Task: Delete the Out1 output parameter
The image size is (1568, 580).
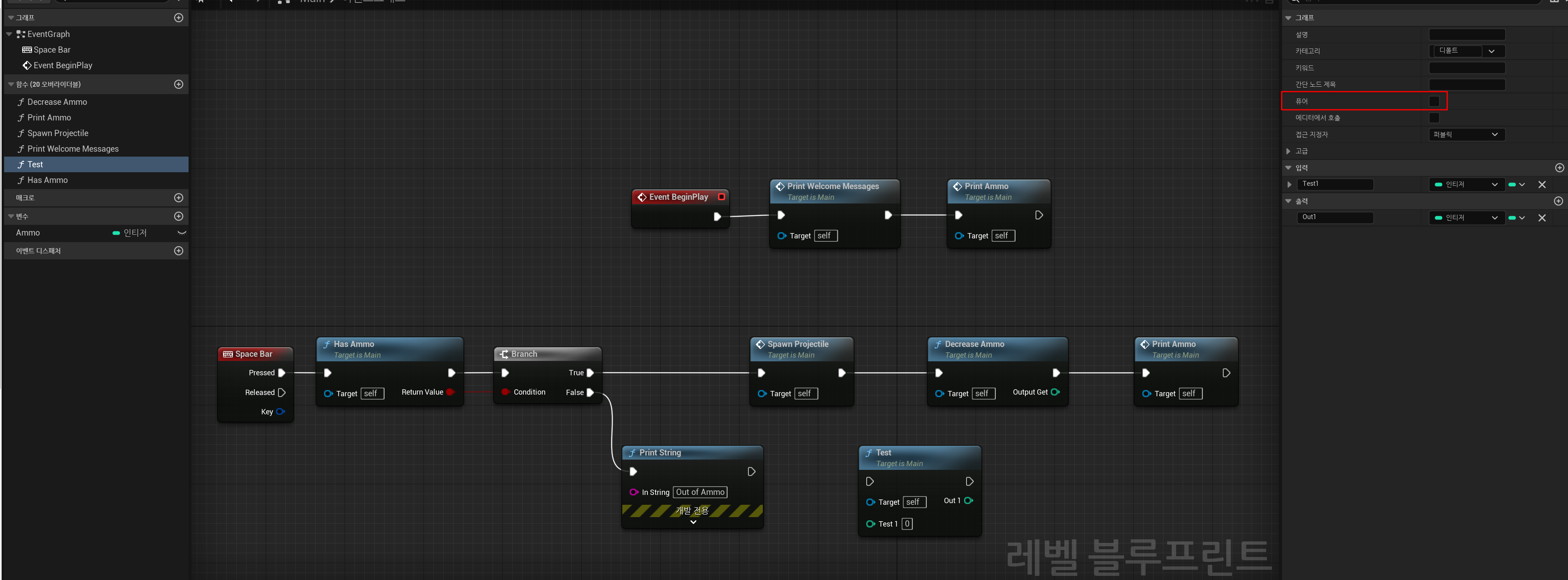Action: (x=1541, y=217)
